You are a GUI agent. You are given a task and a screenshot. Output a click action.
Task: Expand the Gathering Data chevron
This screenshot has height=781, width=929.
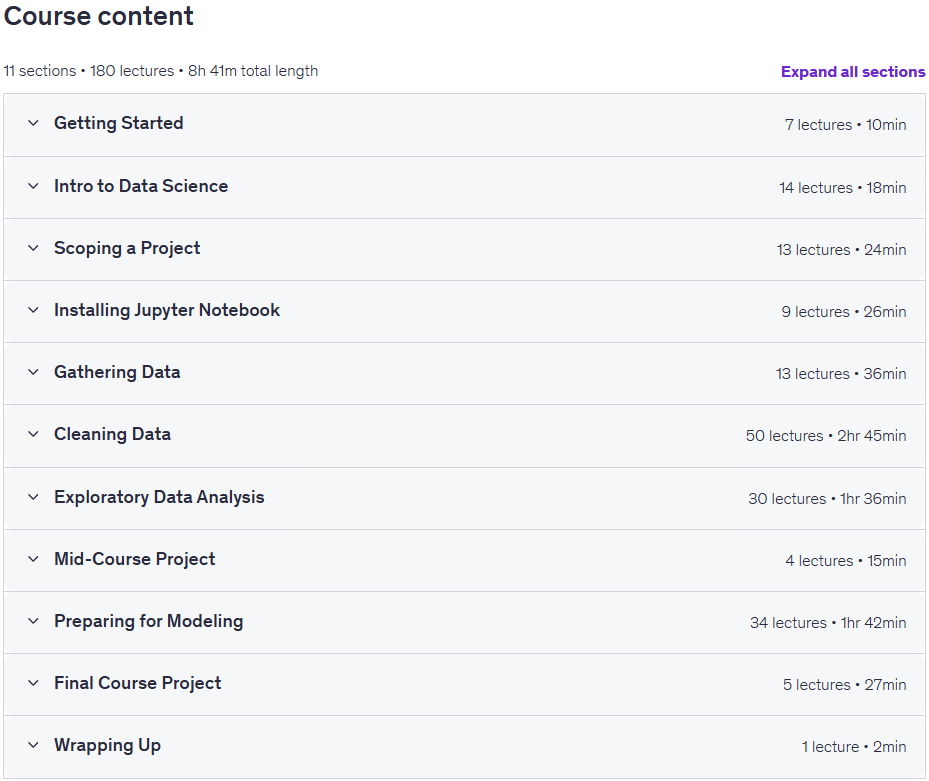coord(33,372)
